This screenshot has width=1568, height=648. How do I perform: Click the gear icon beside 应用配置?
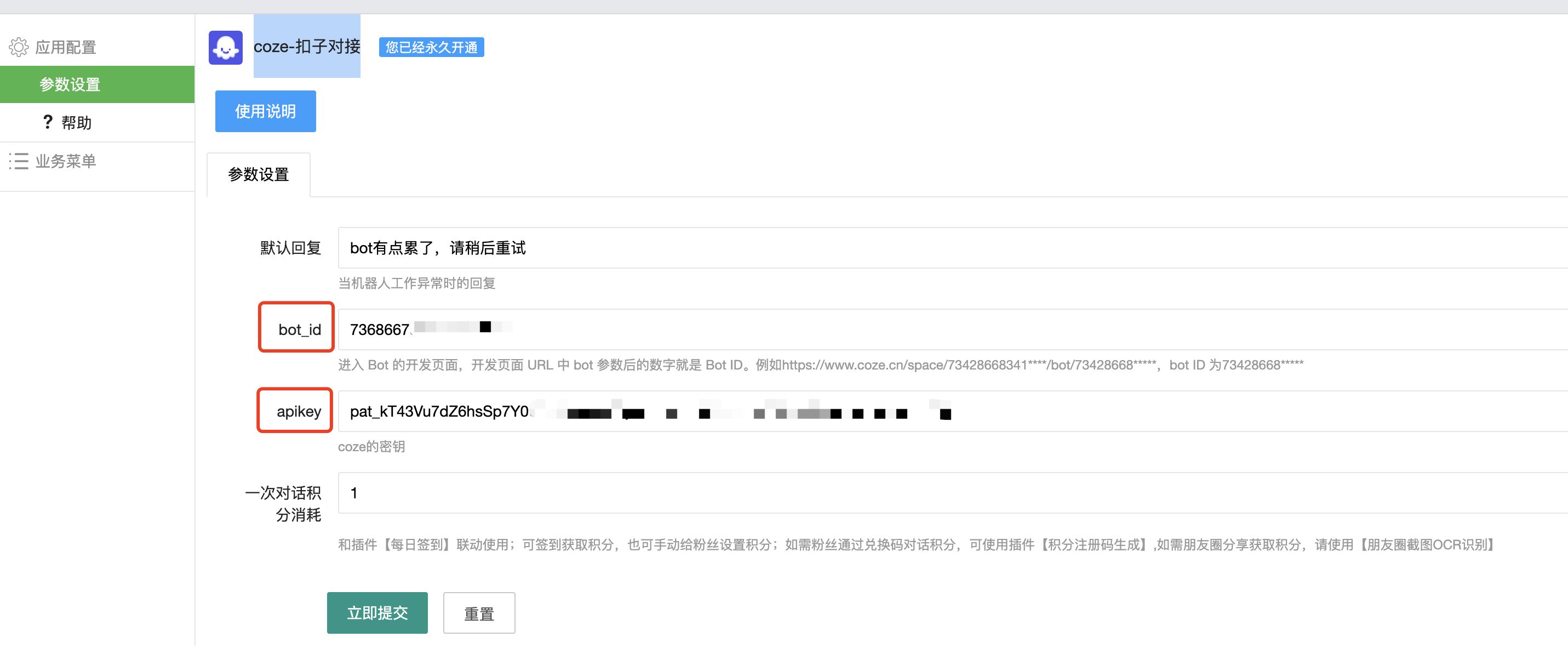pos(18,47)
